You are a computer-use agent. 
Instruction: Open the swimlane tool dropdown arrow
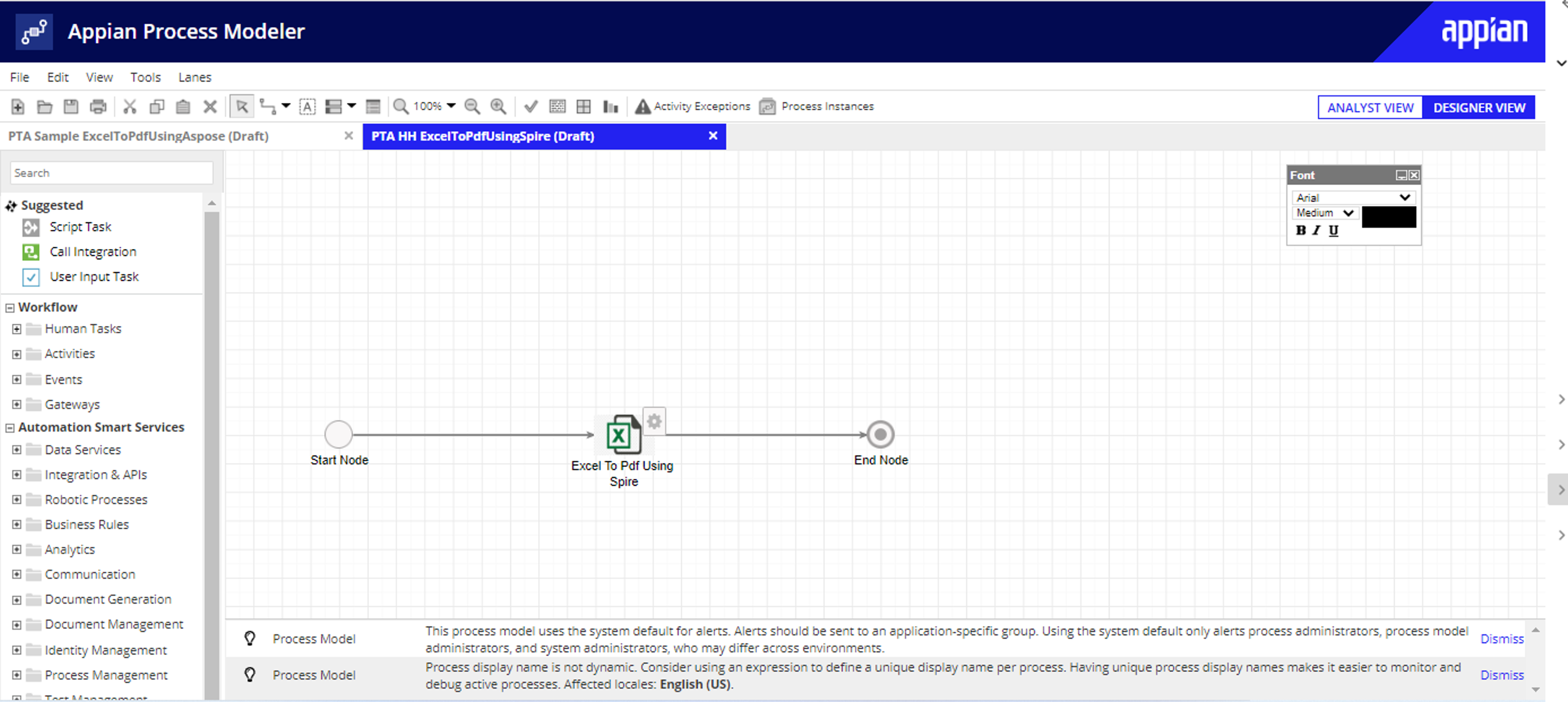351,107
